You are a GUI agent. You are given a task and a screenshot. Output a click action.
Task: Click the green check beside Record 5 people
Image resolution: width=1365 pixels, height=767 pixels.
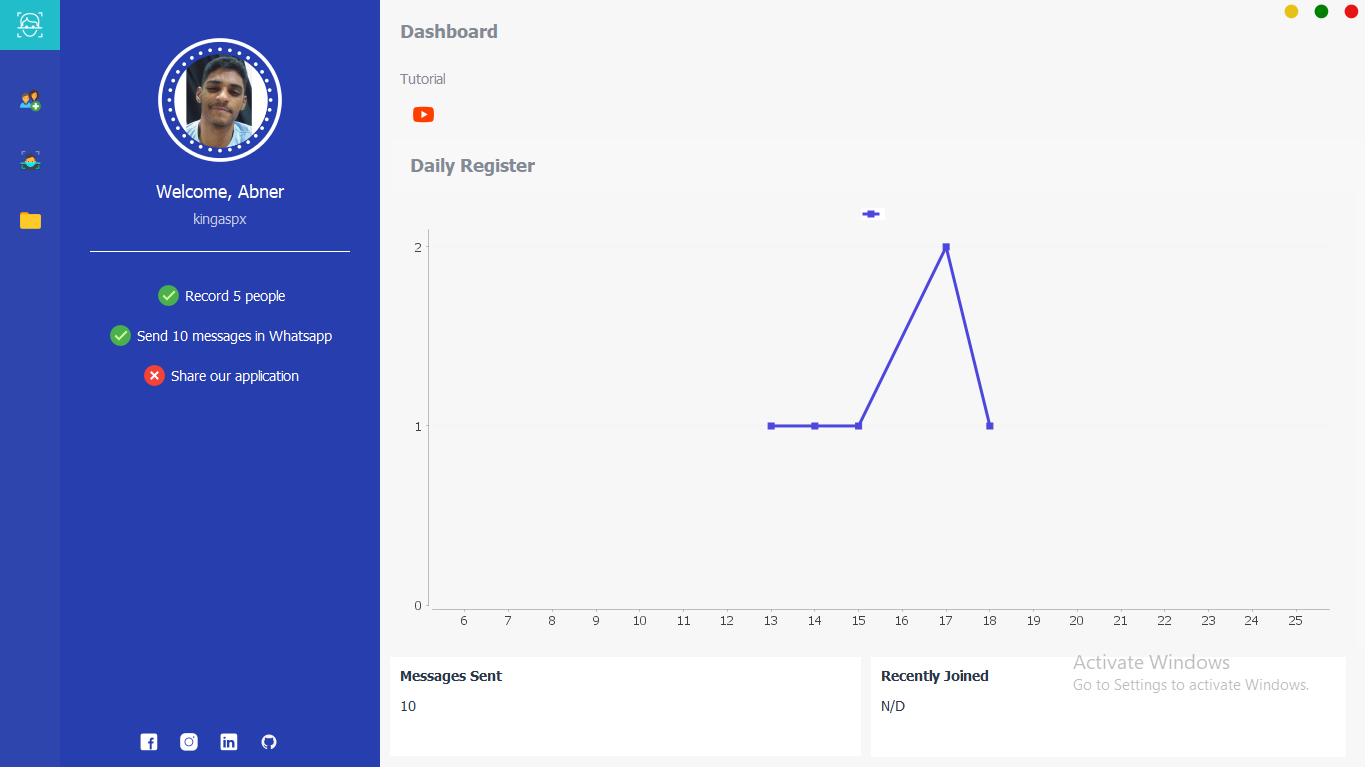[168, 296]
